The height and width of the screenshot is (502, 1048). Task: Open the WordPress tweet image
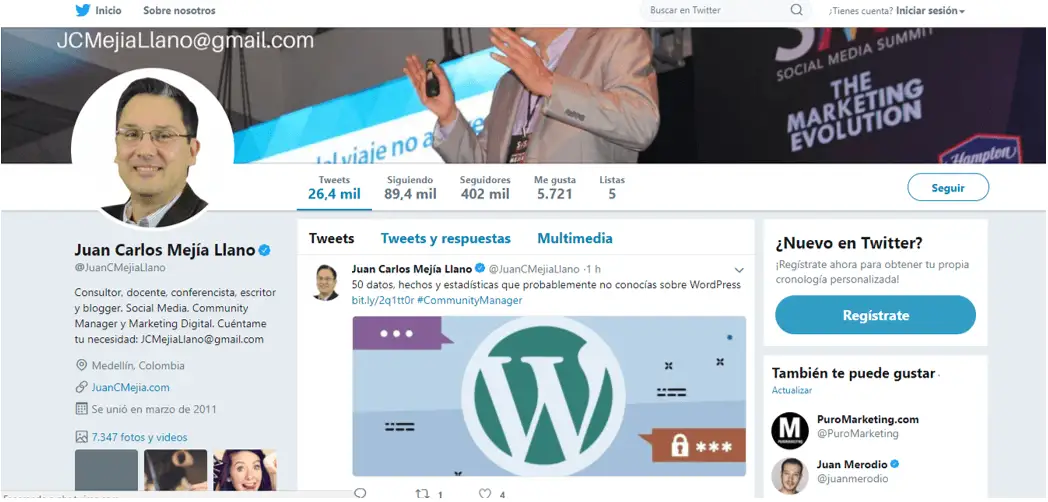[549, 396]
